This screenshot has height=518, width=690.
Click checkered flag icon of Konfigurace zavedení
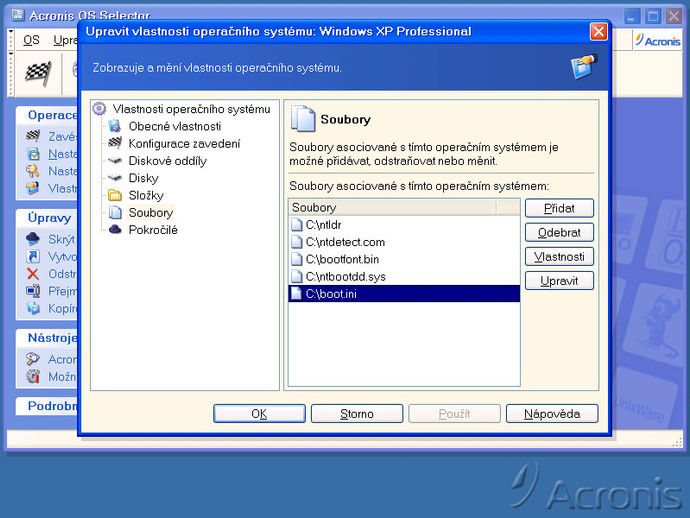115,143
